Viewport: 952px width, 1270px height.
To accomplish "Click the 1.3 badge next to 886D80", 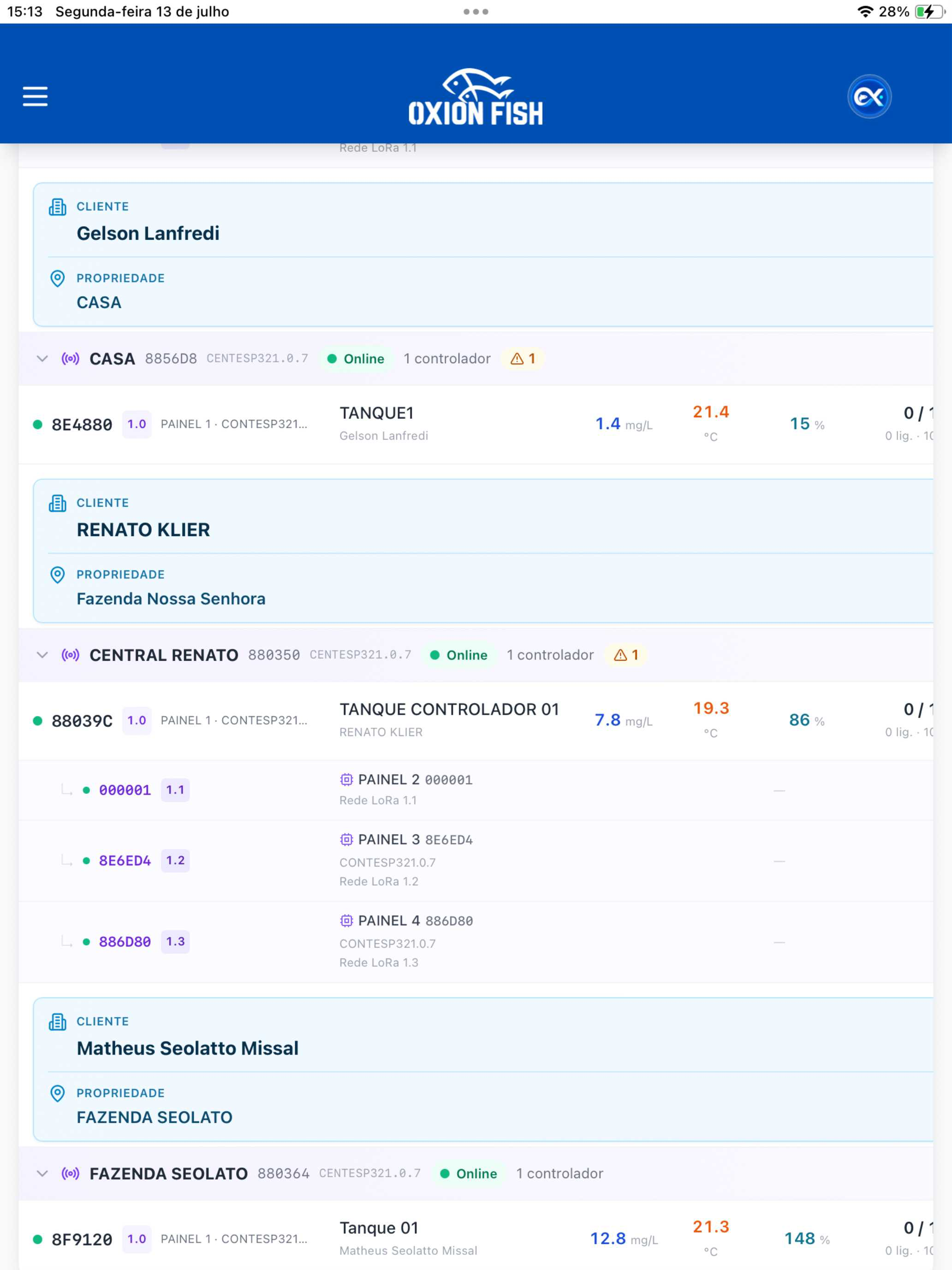I will coord(175,941).
